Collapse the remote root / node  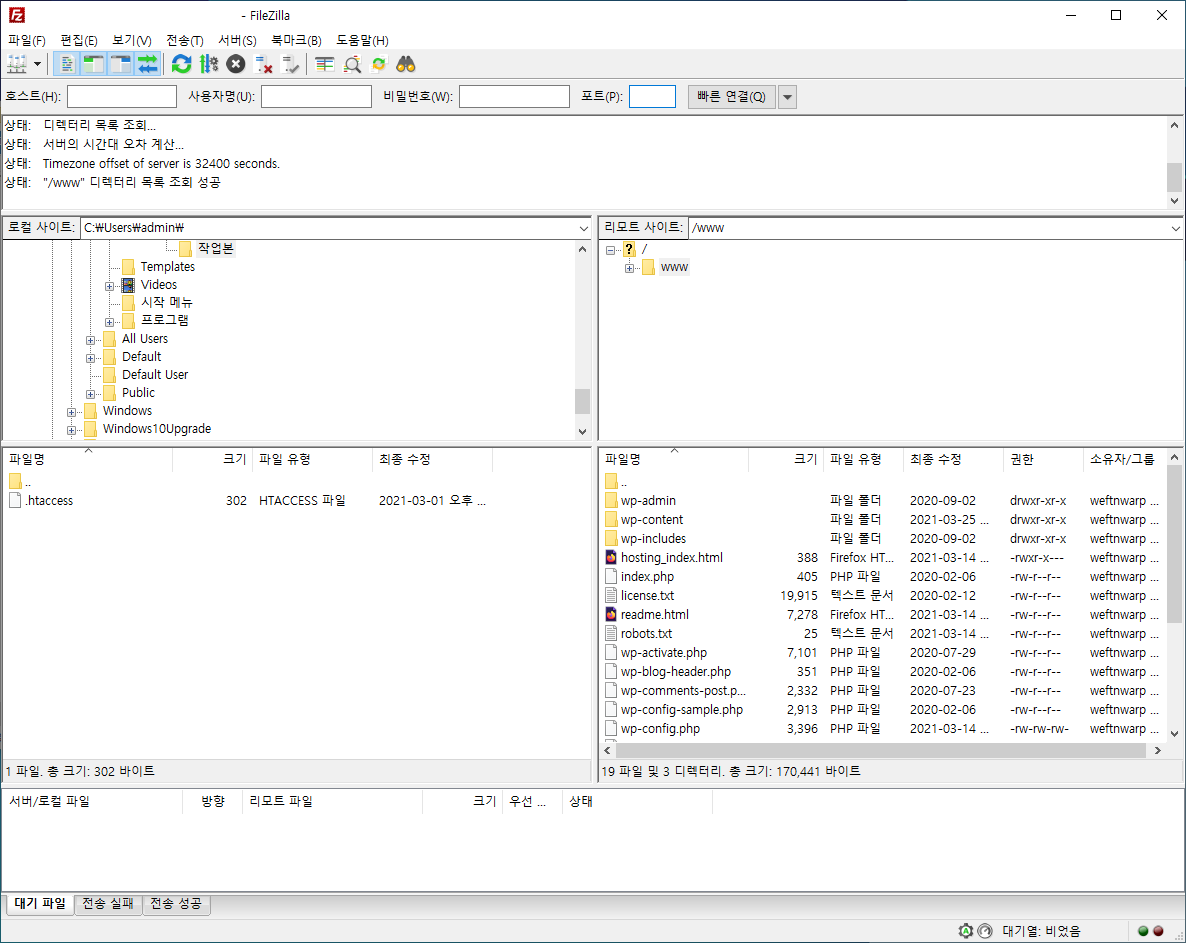click(610, 250)
